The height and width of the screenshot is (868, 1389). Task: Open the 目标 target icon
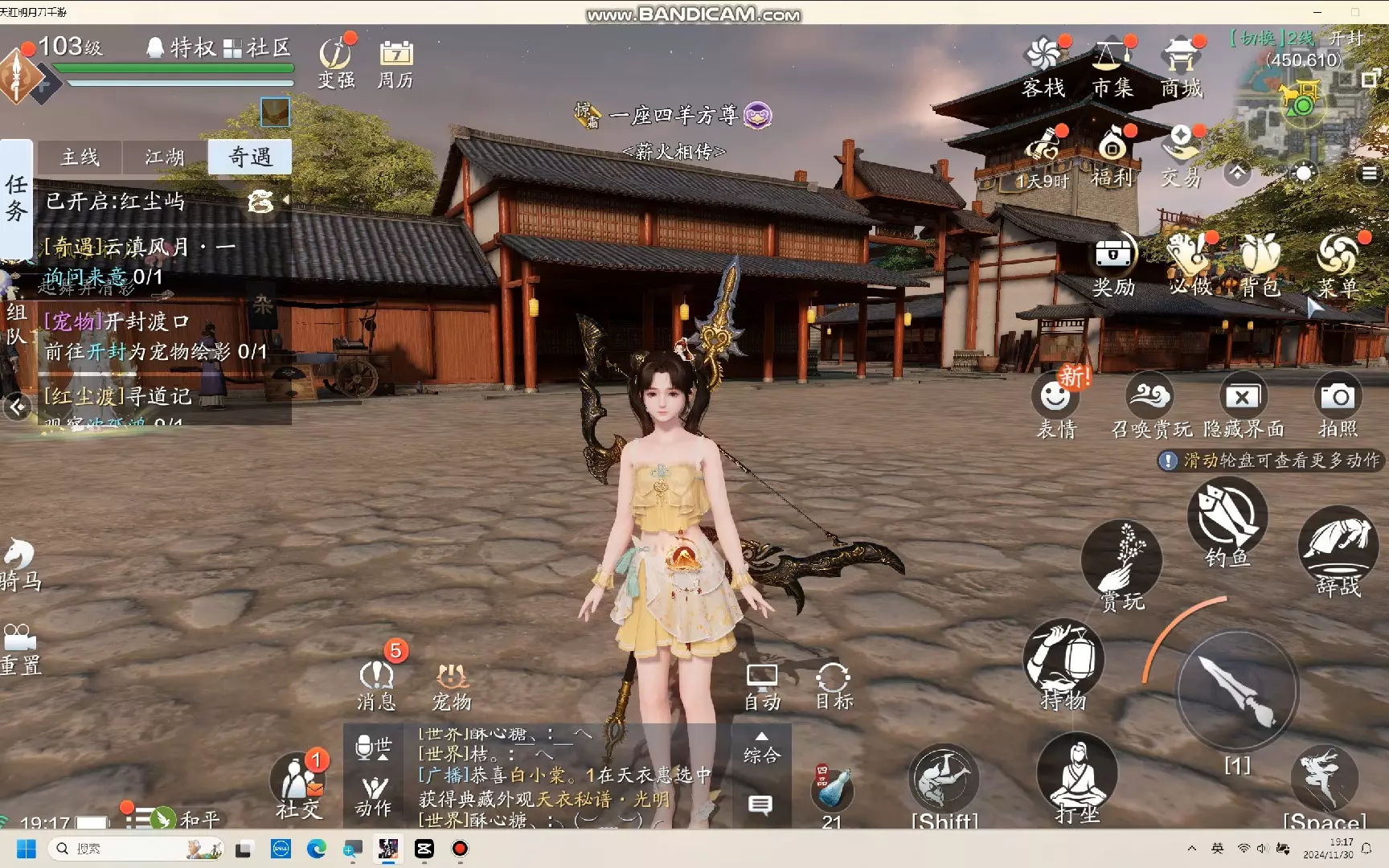(834, 686)
